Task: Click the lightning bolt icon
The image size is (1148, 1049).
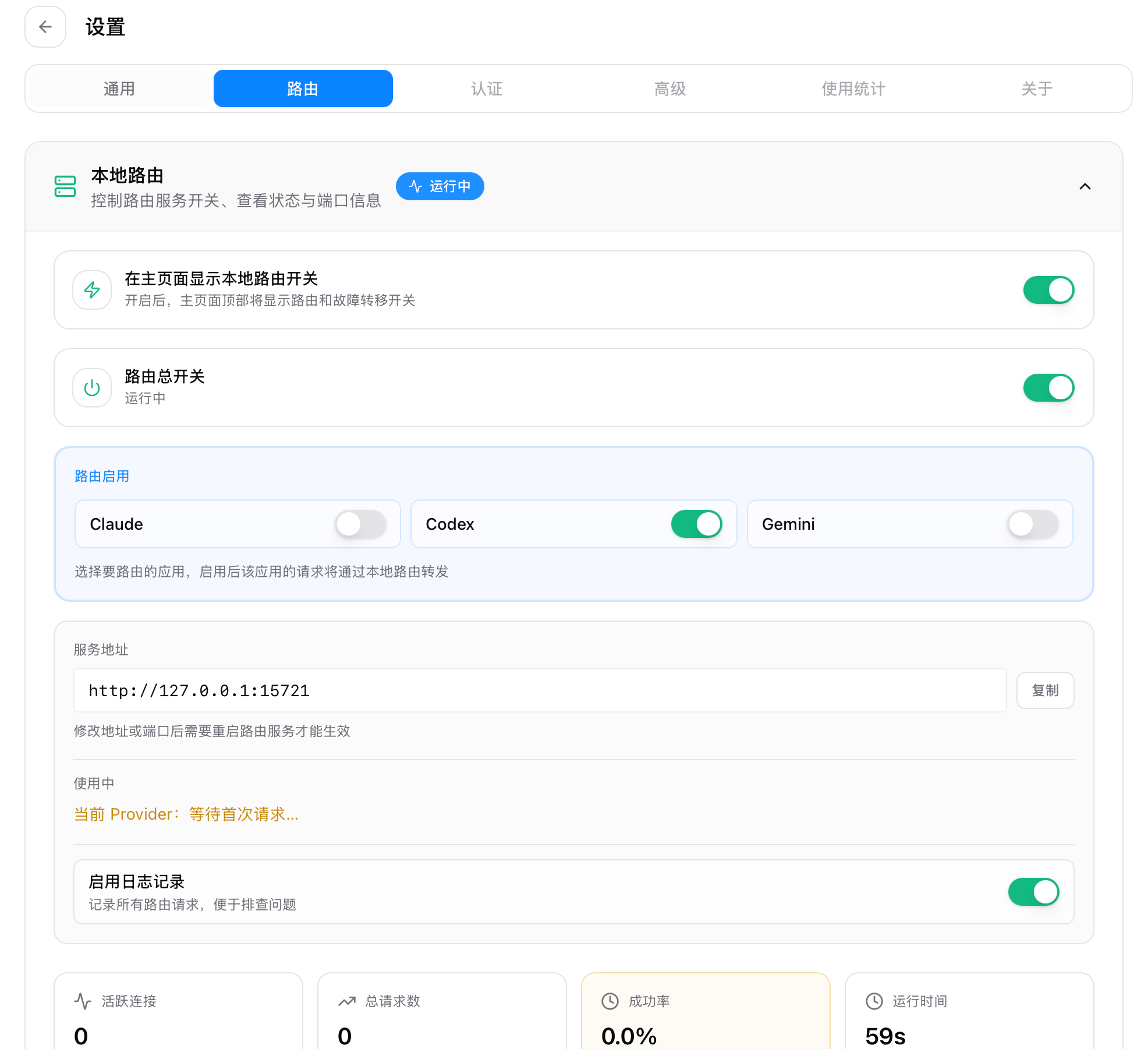Action: [92, 290]
